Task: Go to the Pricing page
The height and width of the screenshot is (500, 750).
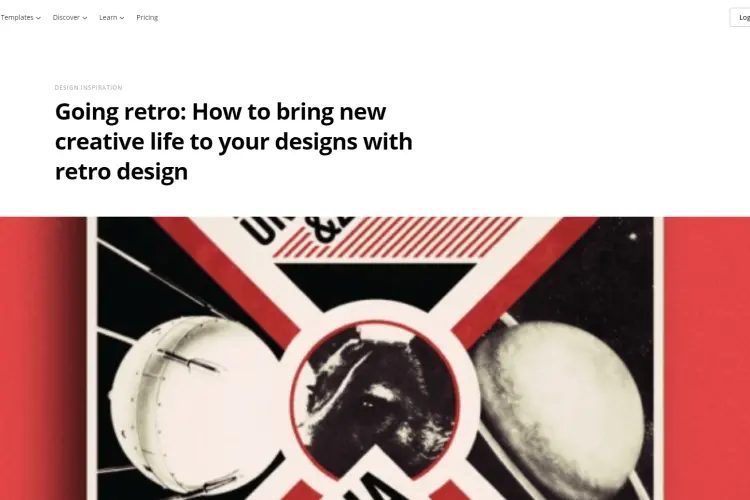Action: tap(147, 17)
